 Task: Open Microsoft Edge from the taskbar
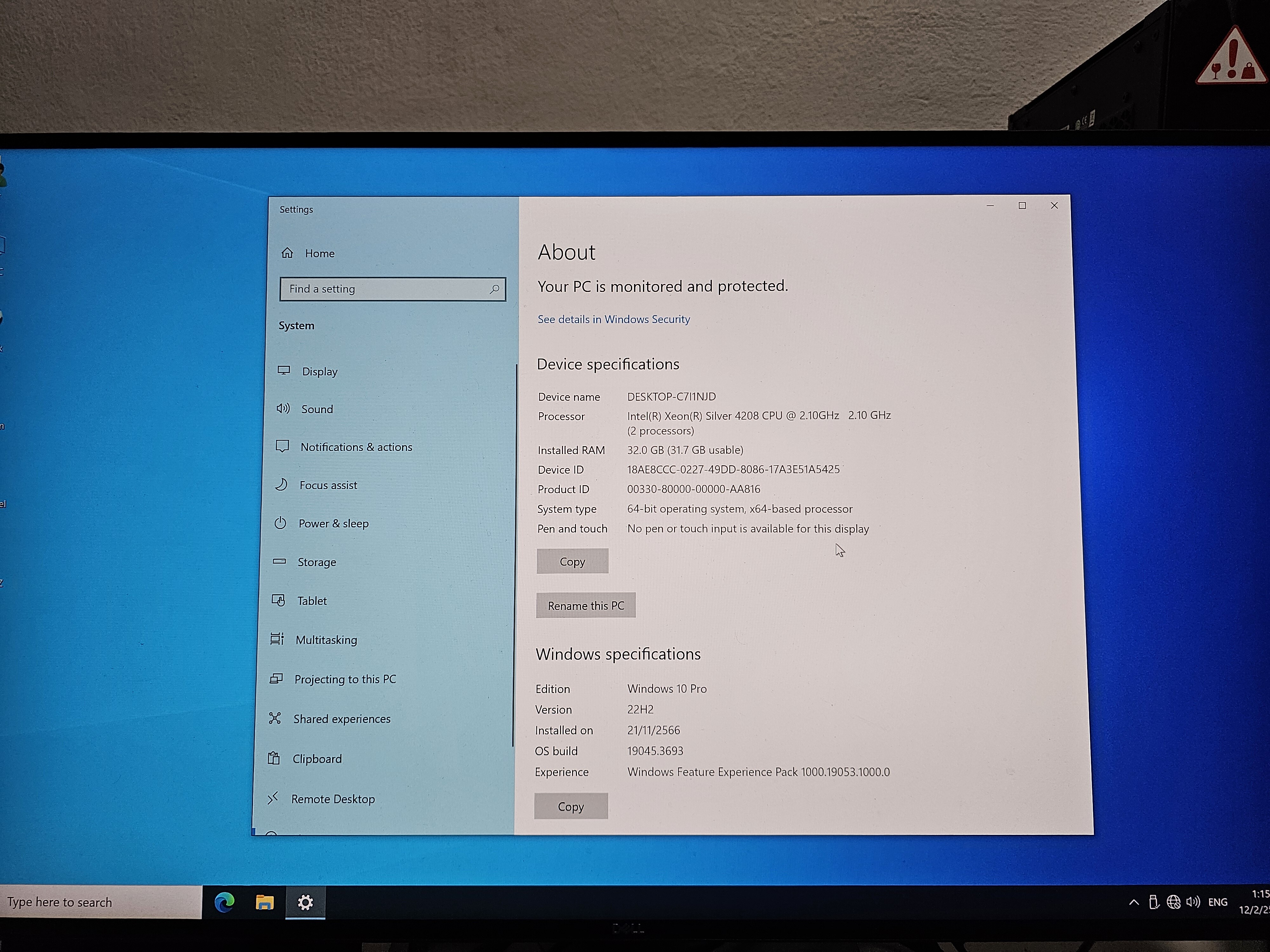pos(224,902)
